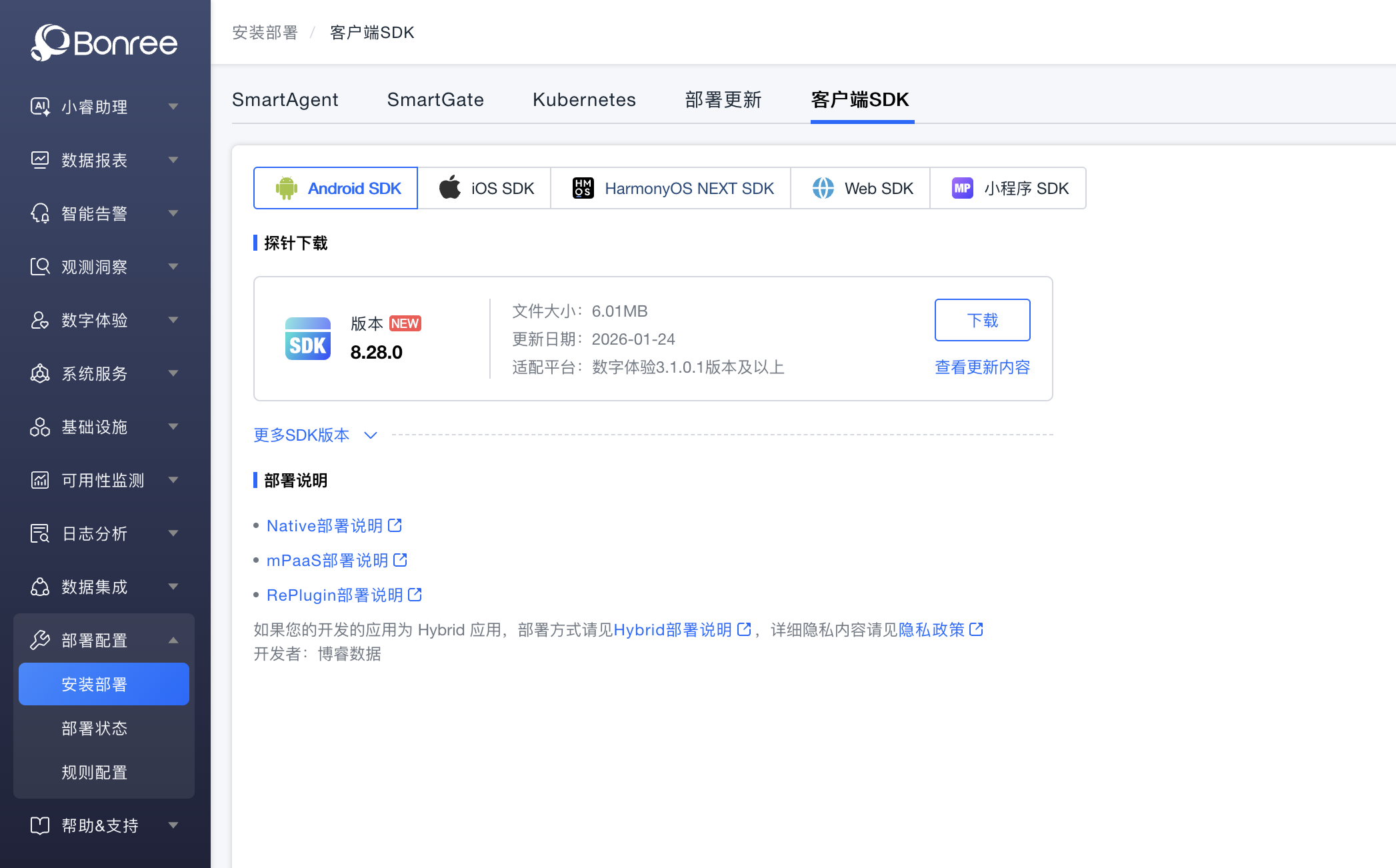The height and width of the screenshot is (868, 1396).
Task: Download the 8.28.0 SDK with 下载
Action: pos(983,320)
